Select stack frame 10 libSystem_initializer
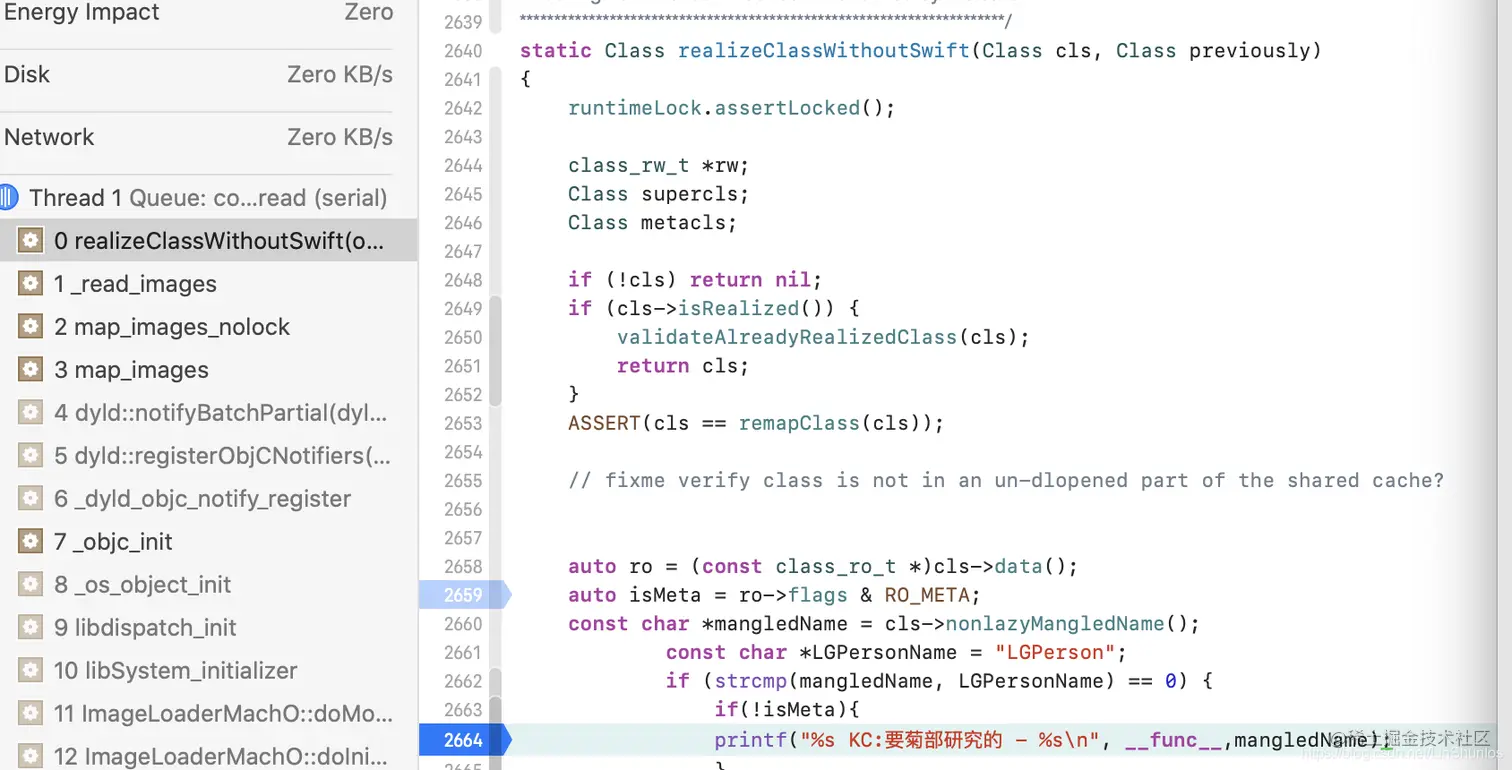This screenshot has height=770, width=1512. pos(208,671)
